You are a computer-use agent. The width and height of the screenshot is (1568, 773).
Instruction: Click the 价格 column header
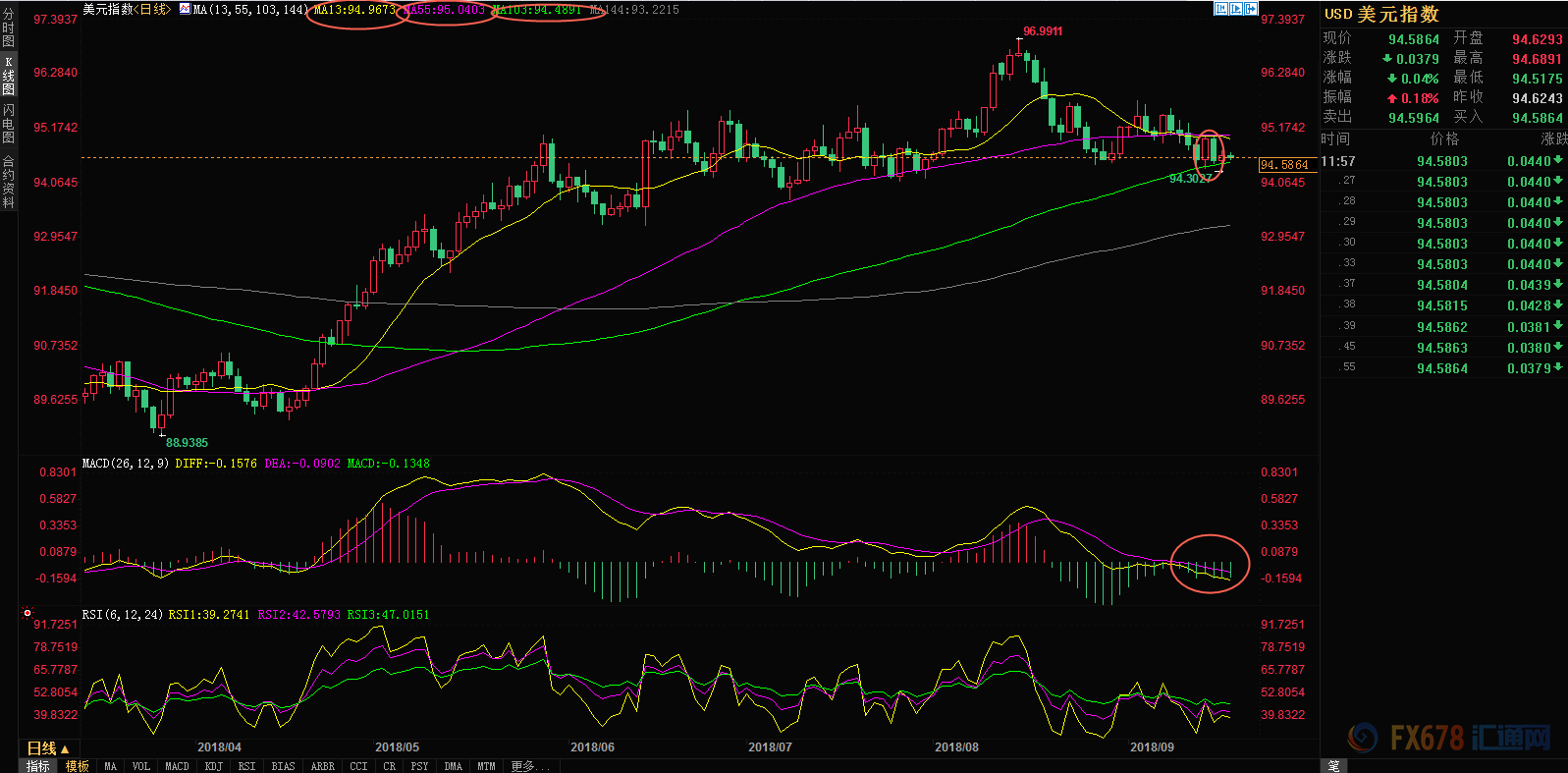pos(1444,139)
